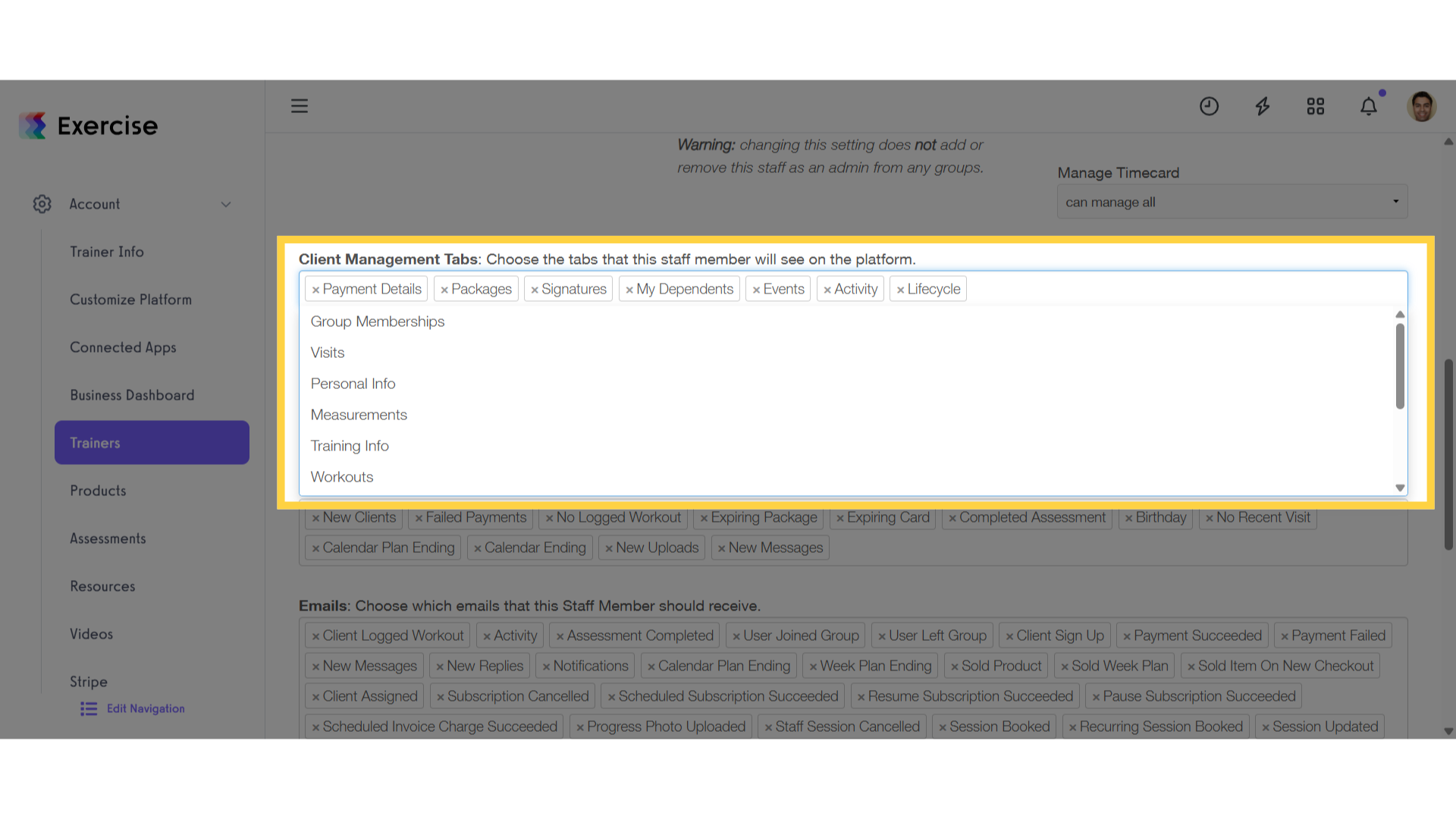Screen dimensions: 1456x819
Task: Open the Manage Timecard dropdown
Action: pos(1232,202)
